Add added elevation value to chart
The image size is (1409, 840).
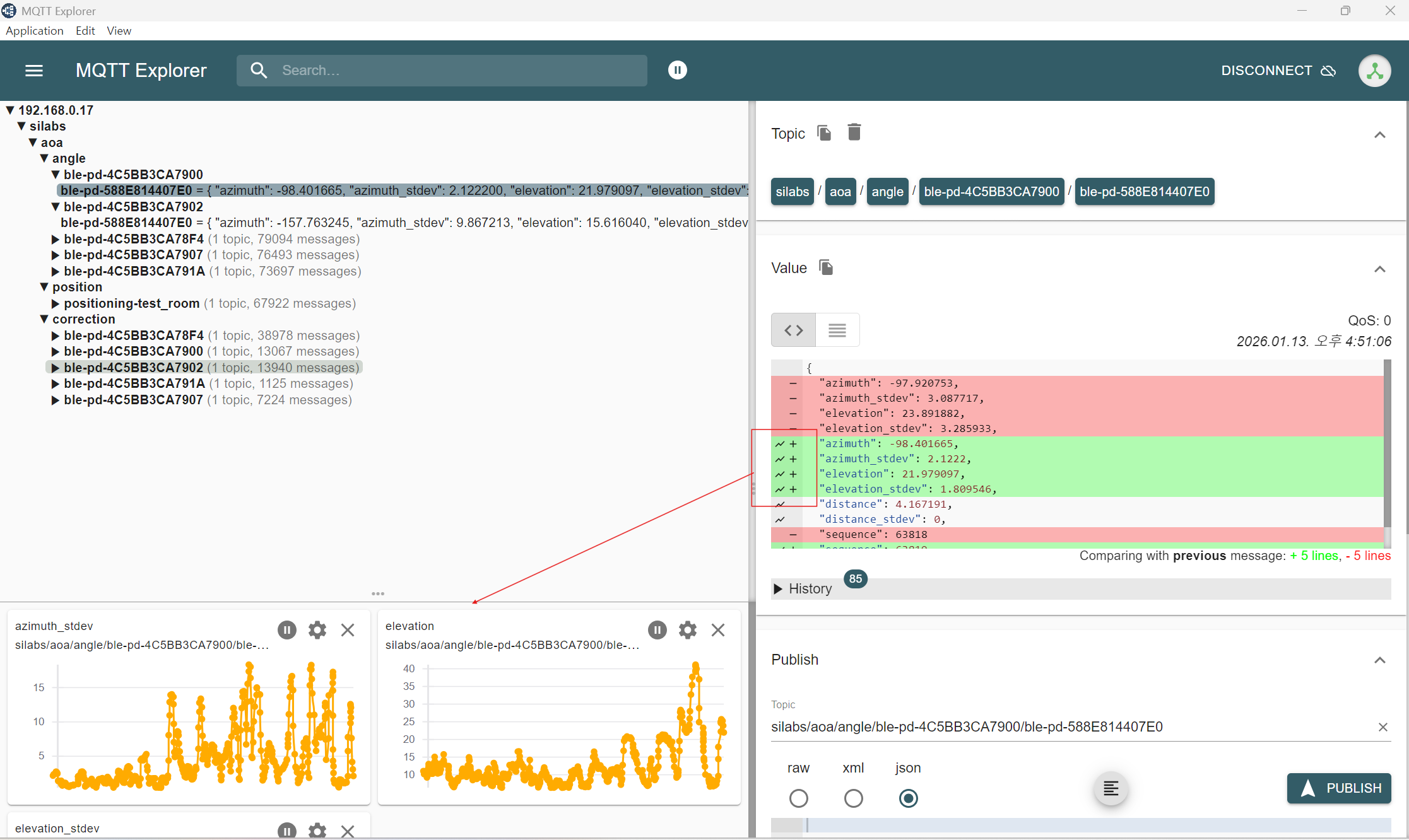780,474
